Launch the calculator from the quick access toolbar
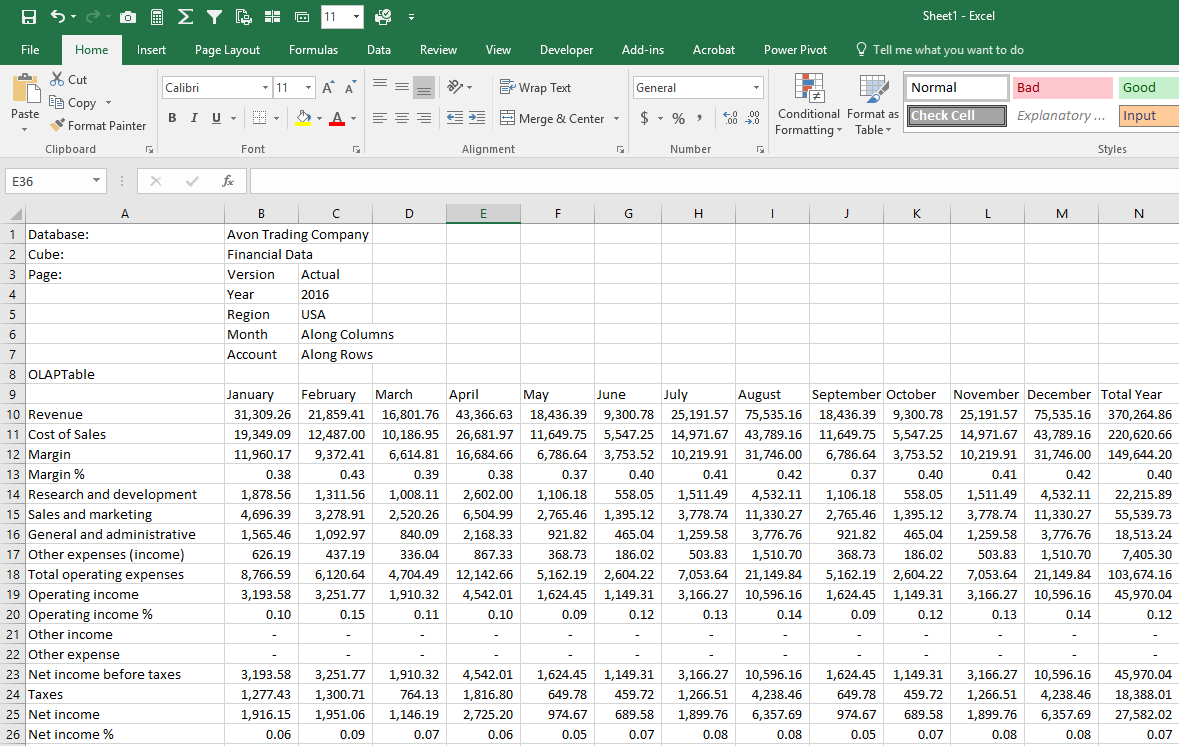The image size is (1179, 746). pos(157,17)
